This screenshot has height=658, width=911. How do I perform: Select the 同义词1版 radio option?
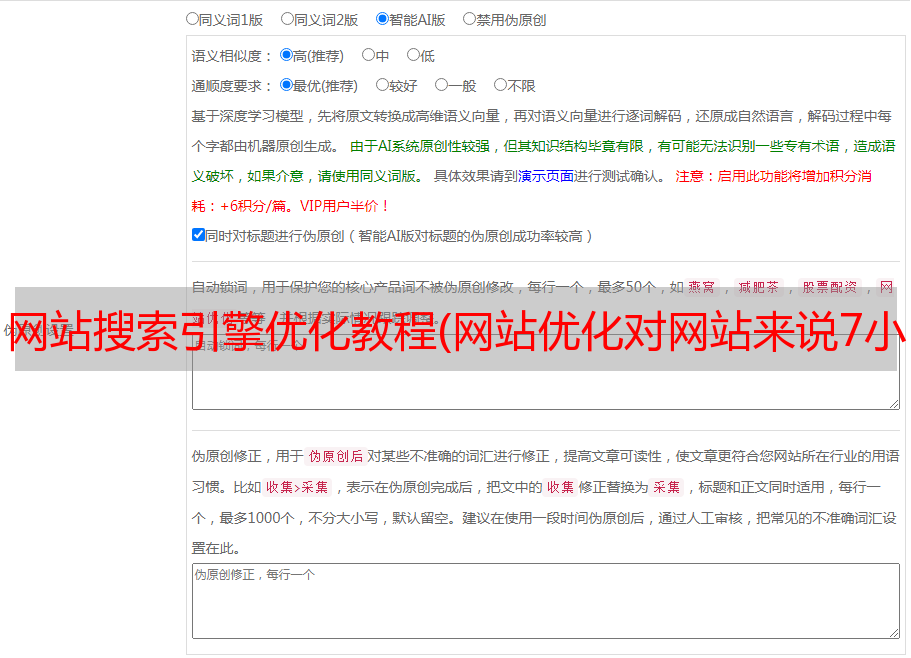(192, 19)
